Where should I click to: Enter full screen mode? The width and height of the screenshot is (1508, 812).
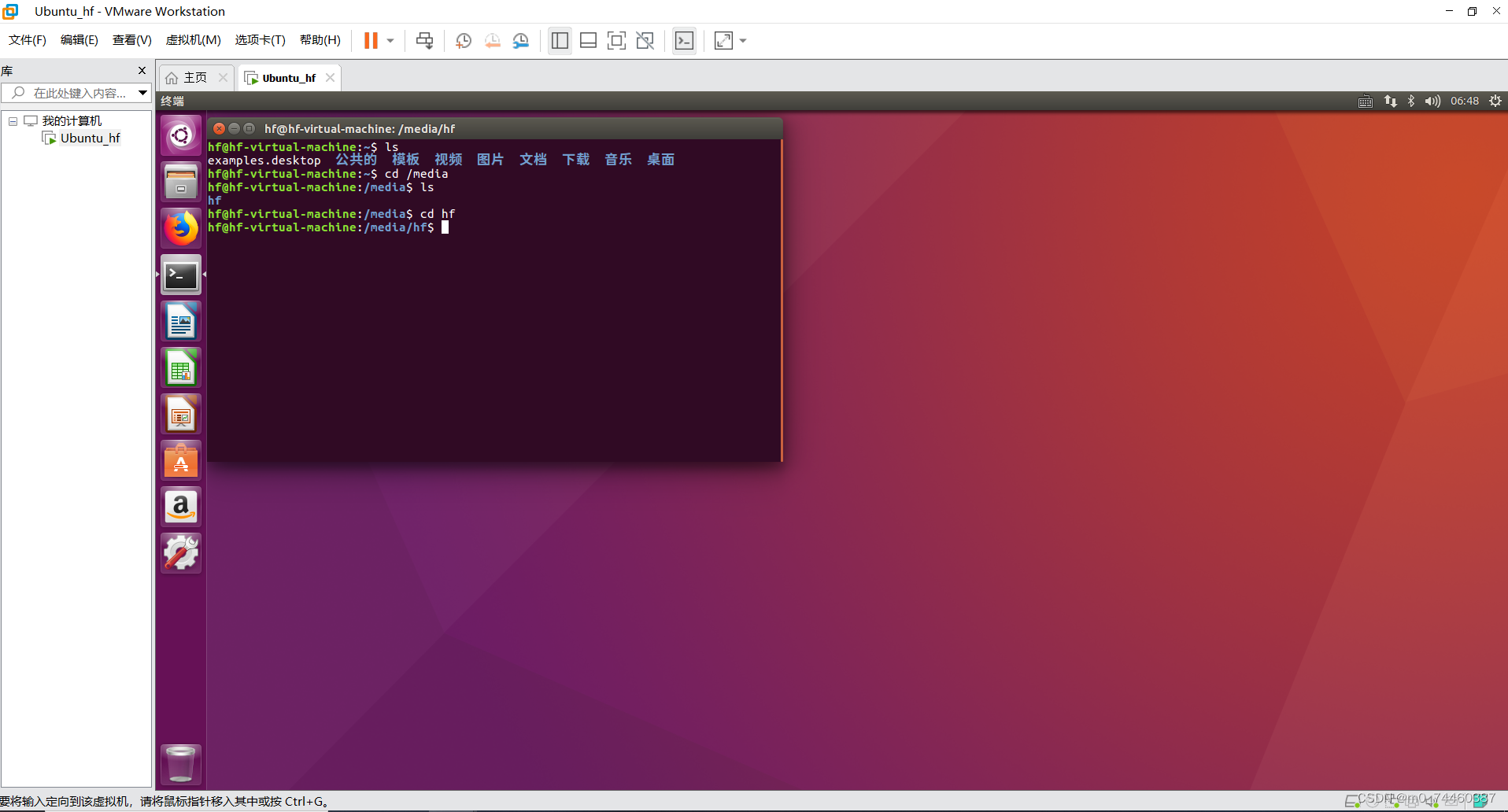[616, 41]
